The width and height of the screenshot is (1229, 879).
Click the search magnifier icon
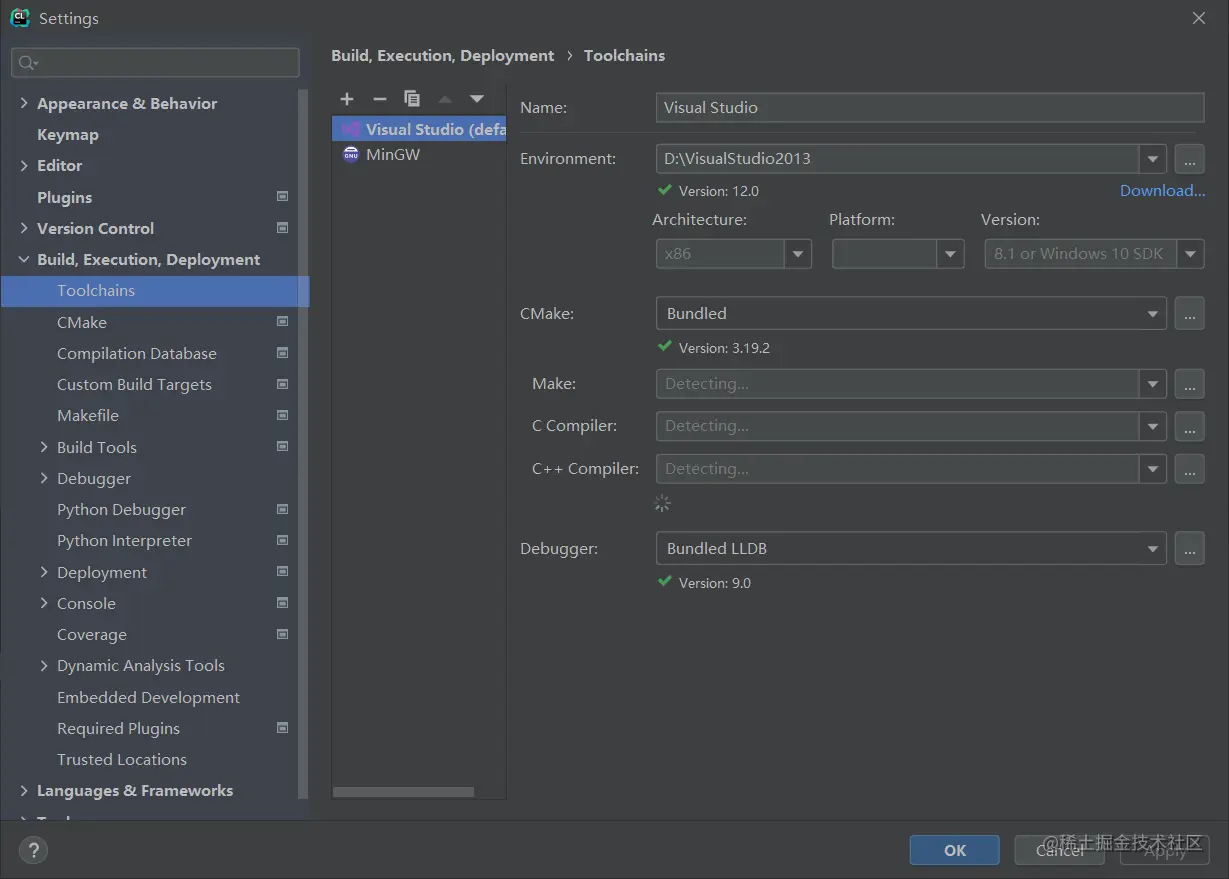click(x=27, y=62)
